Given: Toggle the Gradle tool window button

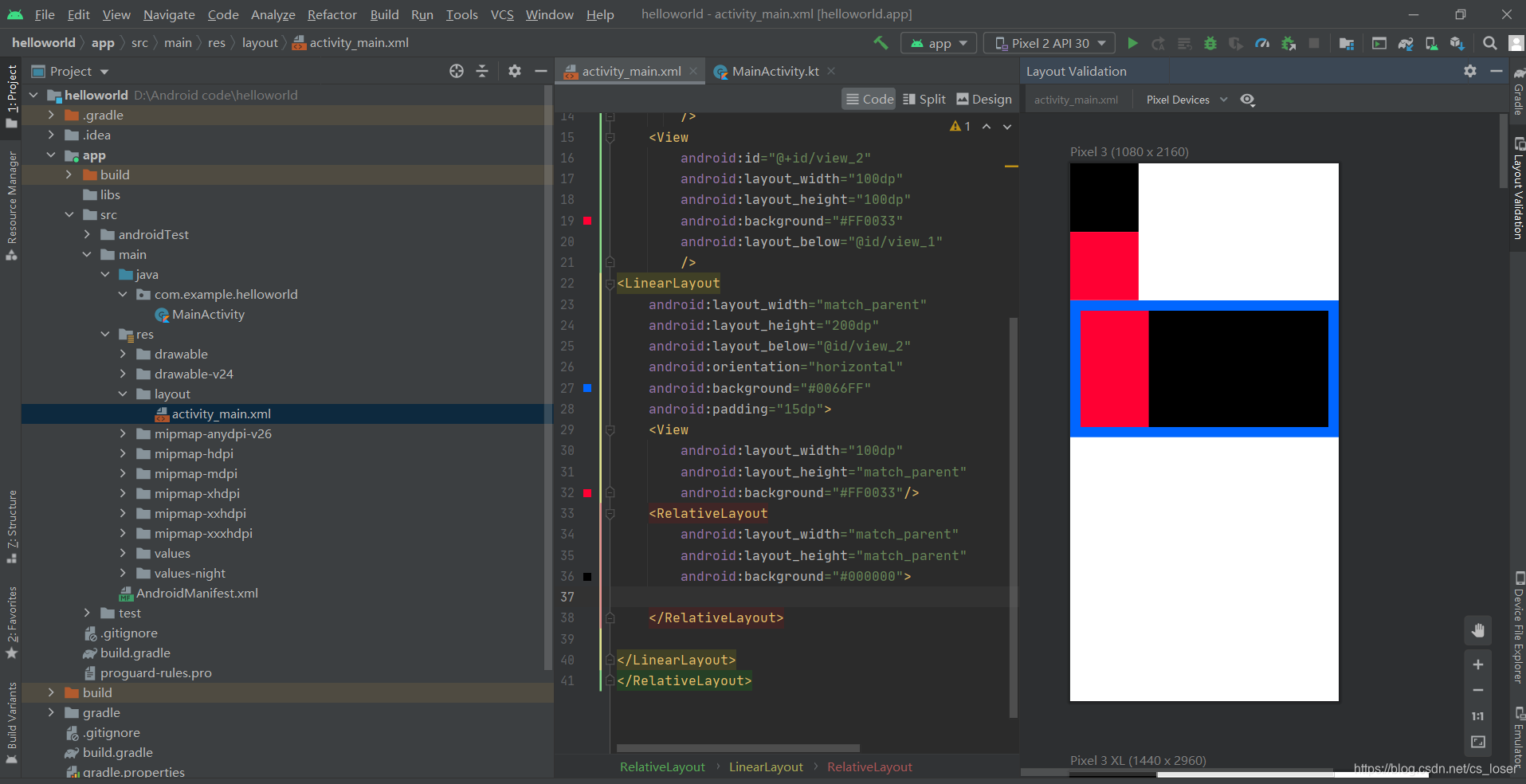Looking at the screenshot, I should click(1518, 92).
